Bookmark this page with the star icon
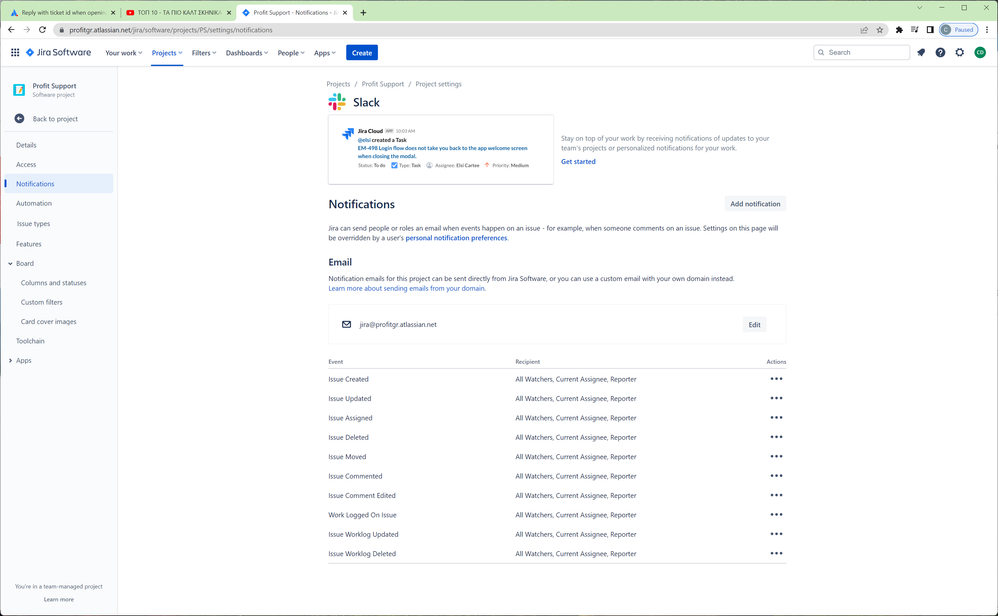The image size is (998, 616). click(880, 30)
